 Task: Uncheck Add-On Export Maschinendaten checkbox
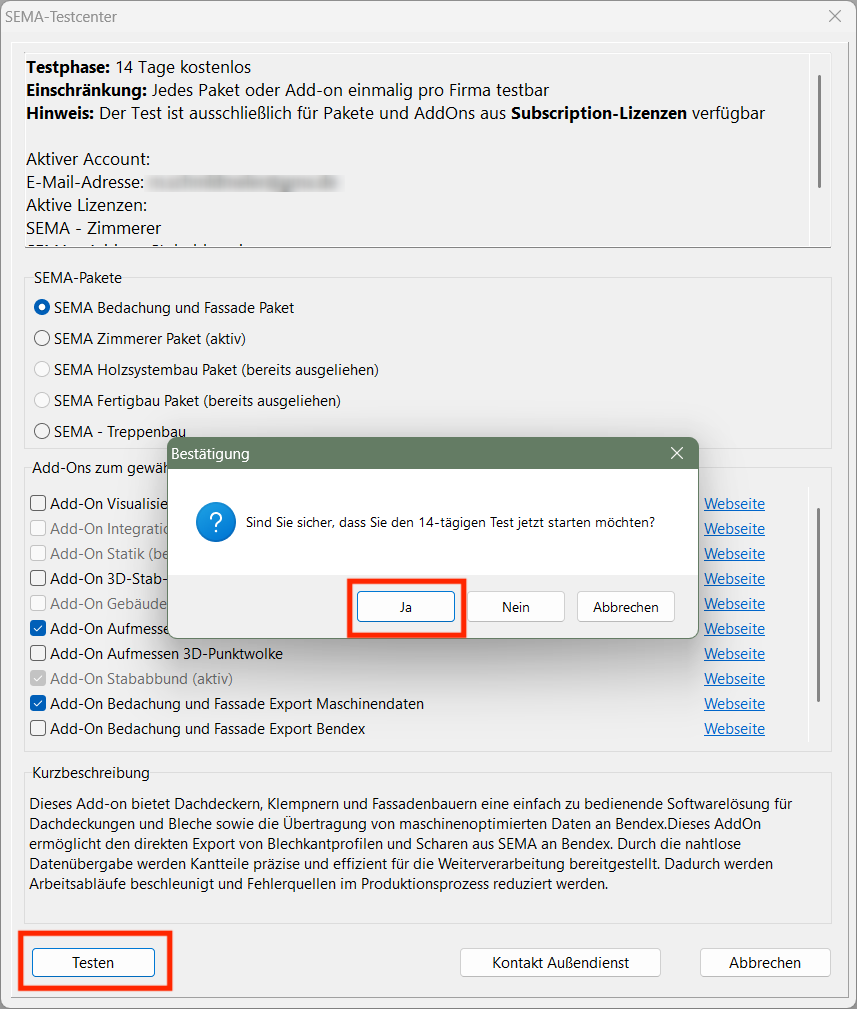click(38, 704)
